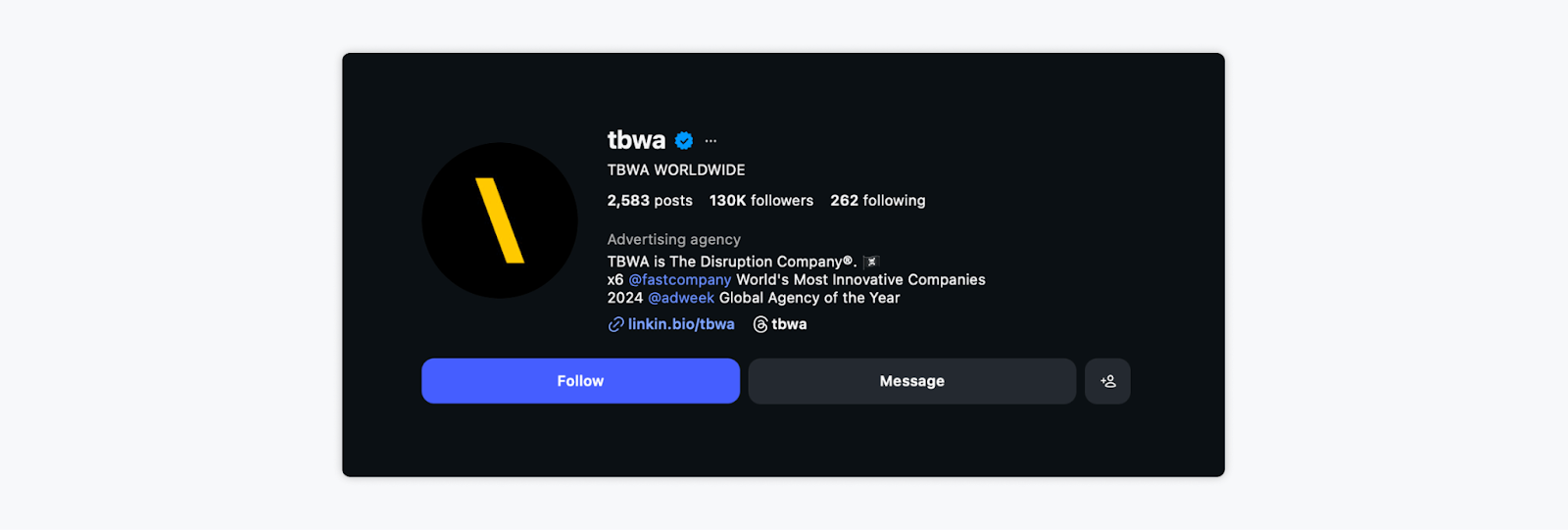Viewport: 1568px width, 530px height.
Task: Visit the @fastcompany mention
Action: tap(679, 280)
